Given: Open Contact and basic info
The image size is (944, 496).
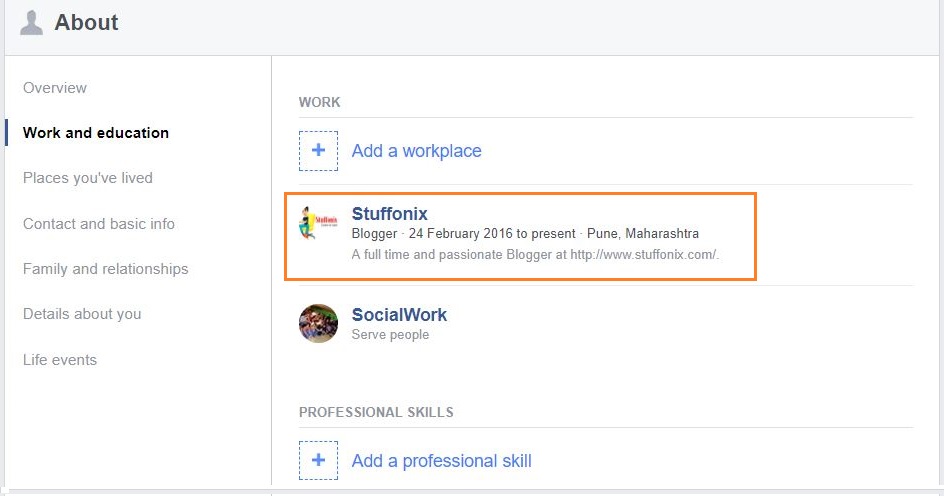Looking at the screenshot, I should pos(99,224).
